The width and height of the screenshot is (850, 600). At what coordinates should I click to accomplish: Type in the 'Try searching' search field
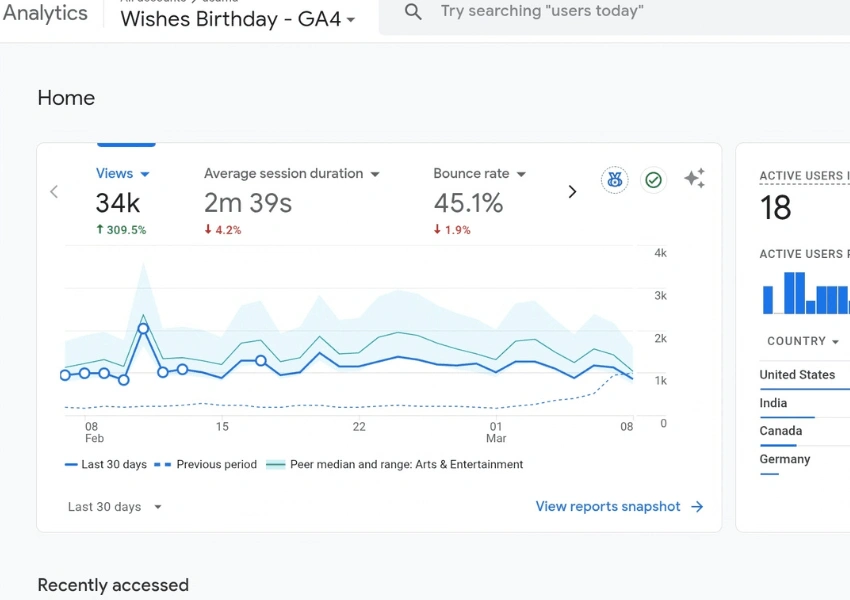point(600,12)
